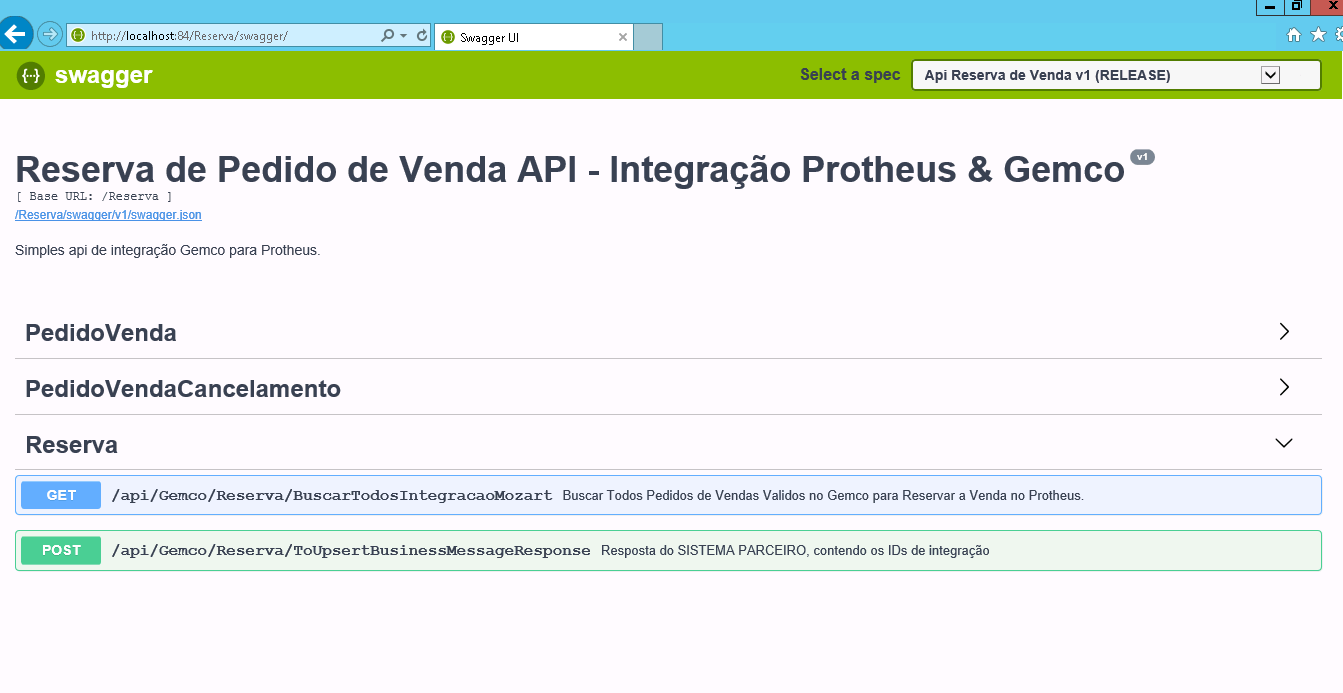Collapse the Reserva section heading
Screen dimensions: 1343x693
pyautogui.click(x=668, y=444)
